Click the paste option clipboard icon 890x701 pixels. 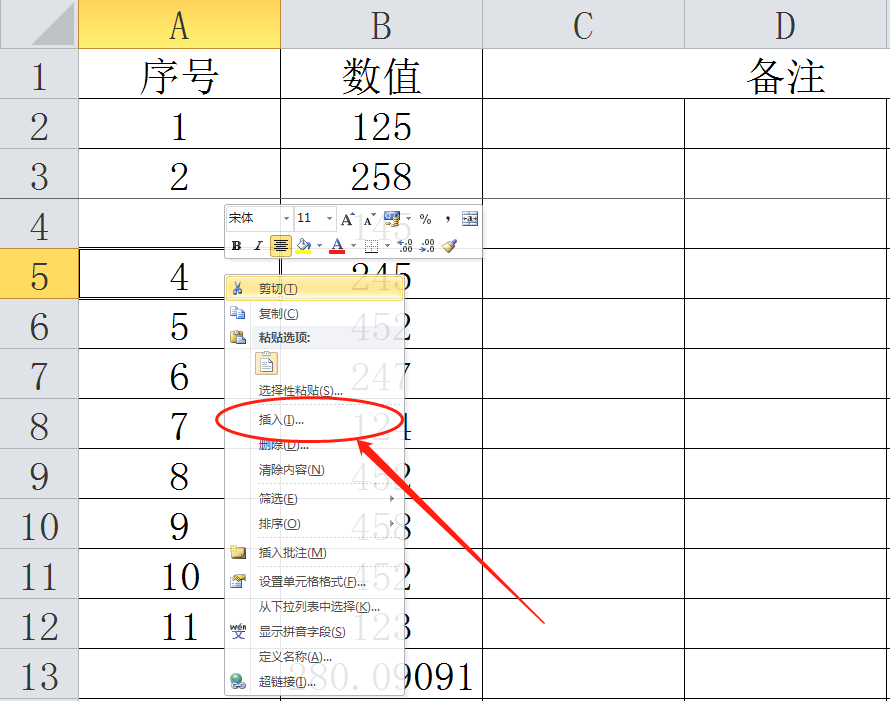(x=267, y=363)
